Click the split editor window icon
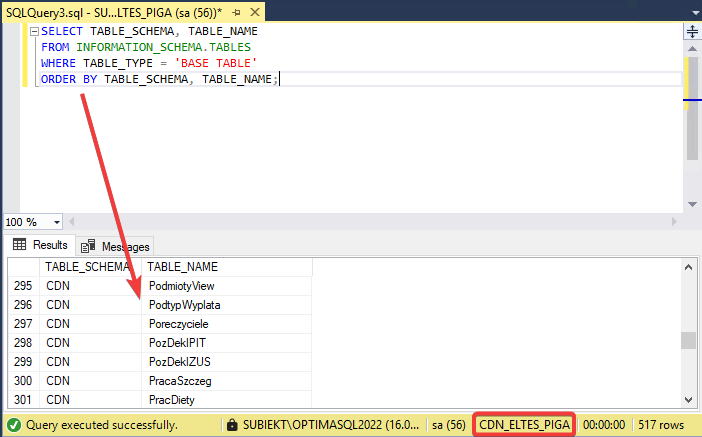702x437 pixels. click(692, 31)
